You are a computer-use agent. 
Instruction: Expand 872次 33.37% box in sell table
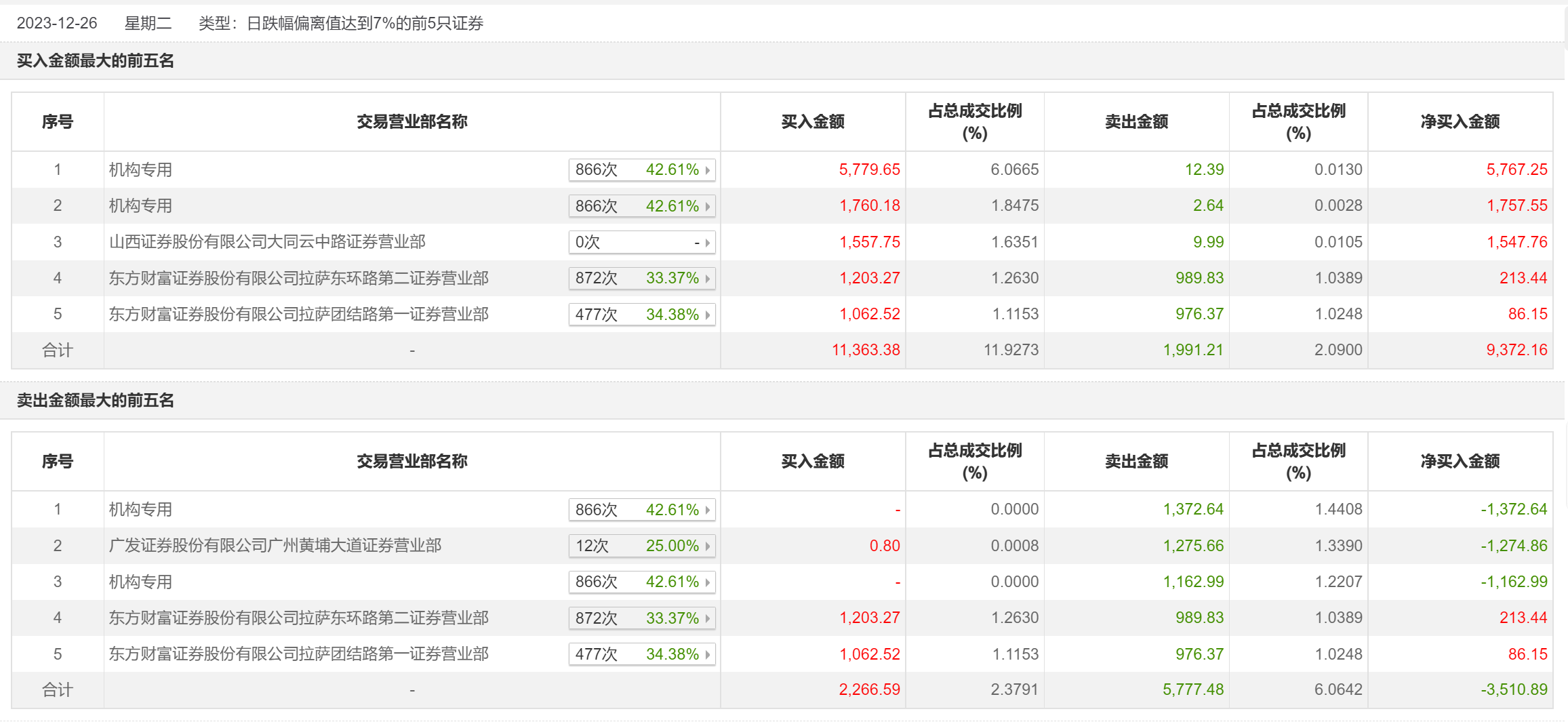pos(641,618)
